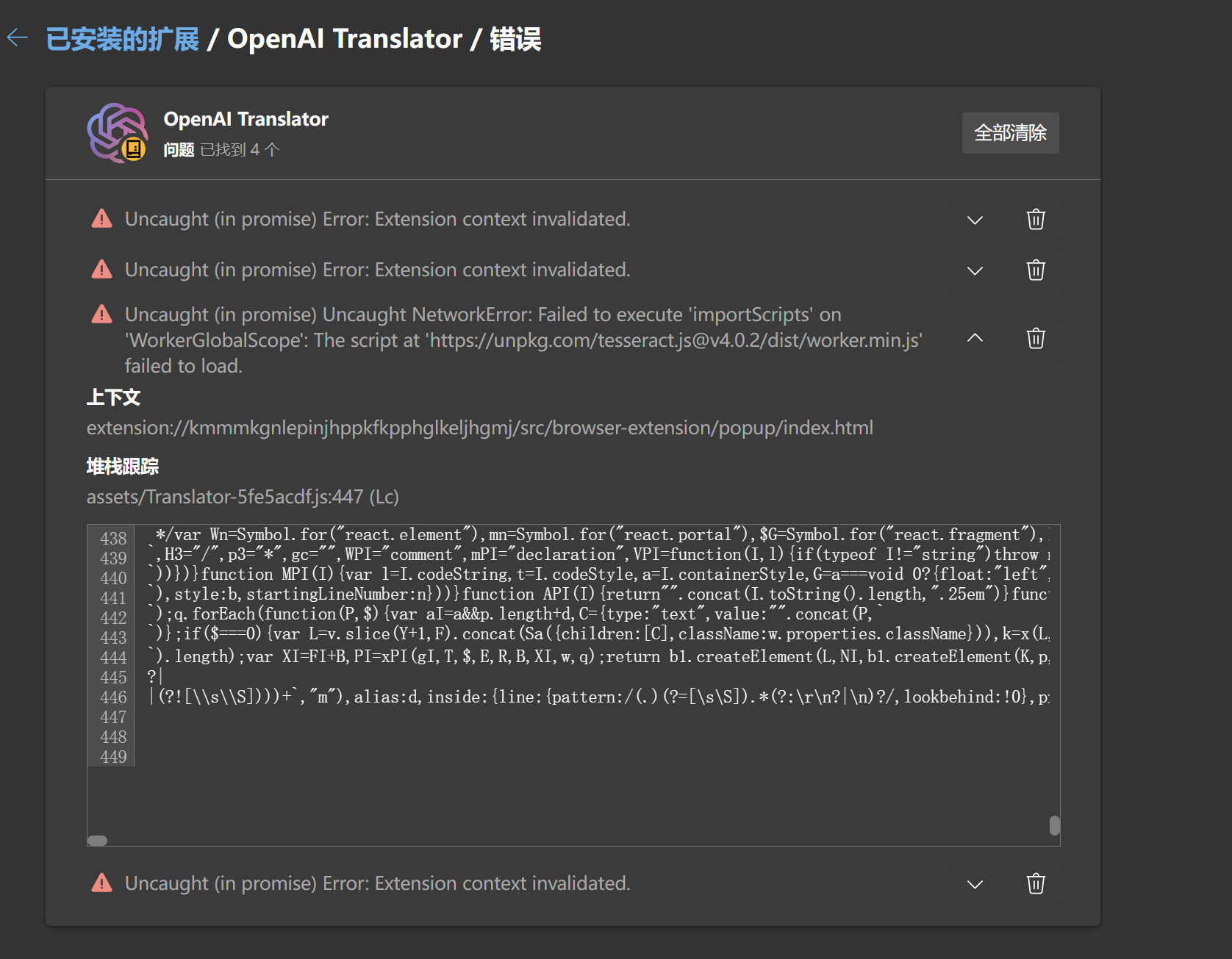Click the warning icon beside the first error
1232x959 pixels.
coord(101,218)
